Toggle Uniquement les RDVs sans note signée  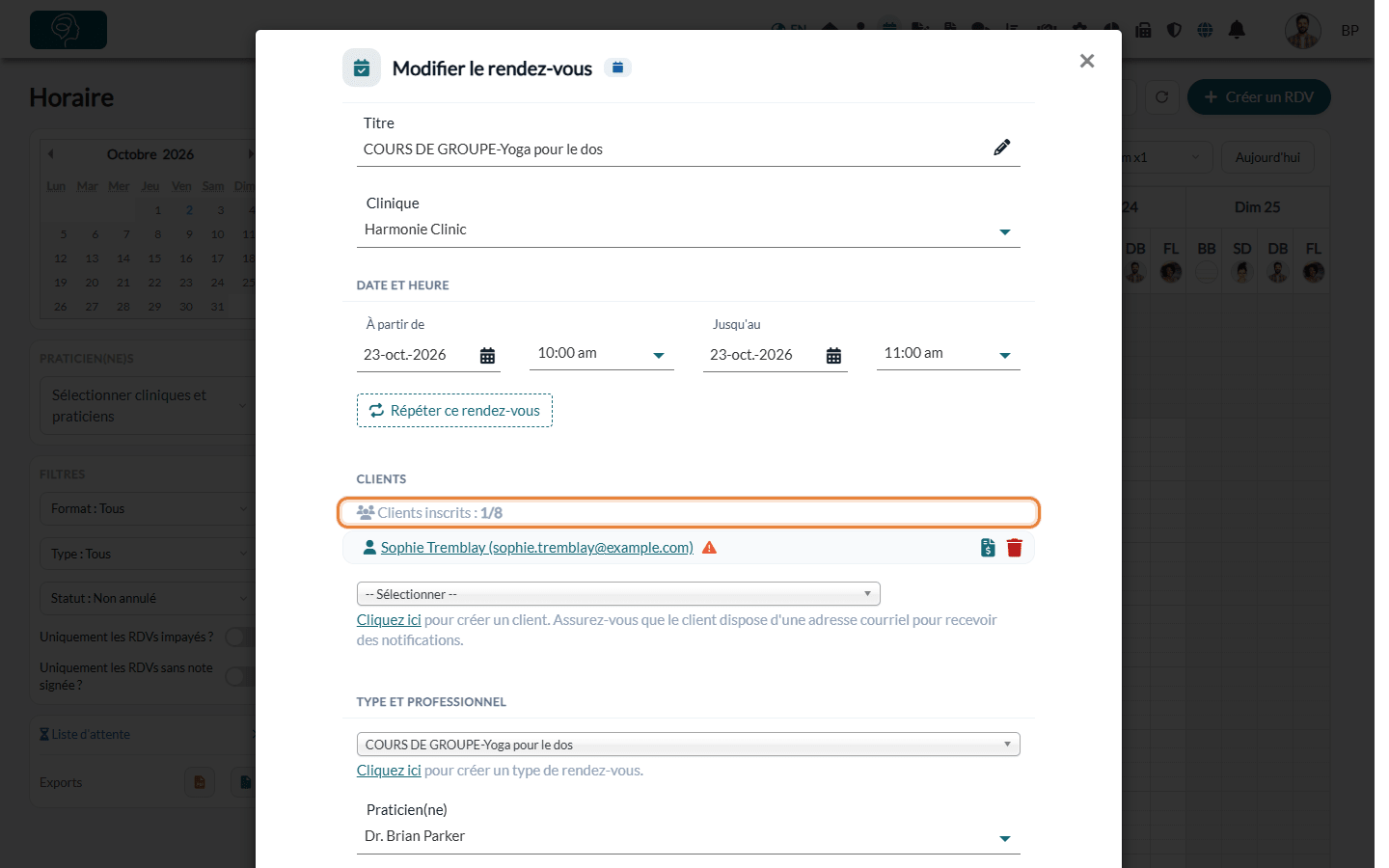click(x=240, y=677)
